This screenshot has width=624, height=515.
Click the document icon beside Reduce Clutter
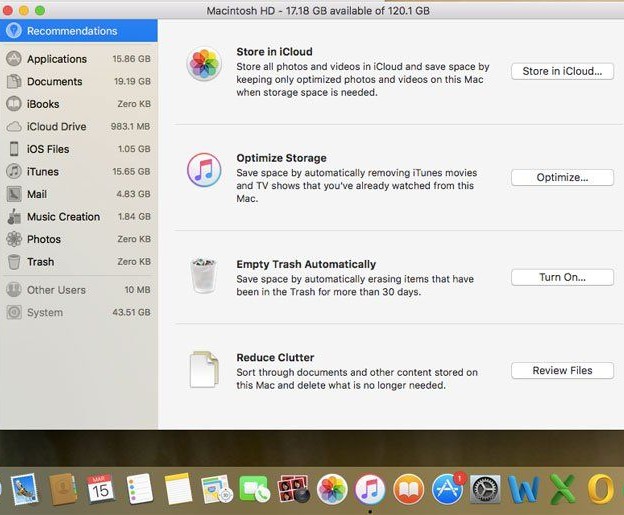204,370
